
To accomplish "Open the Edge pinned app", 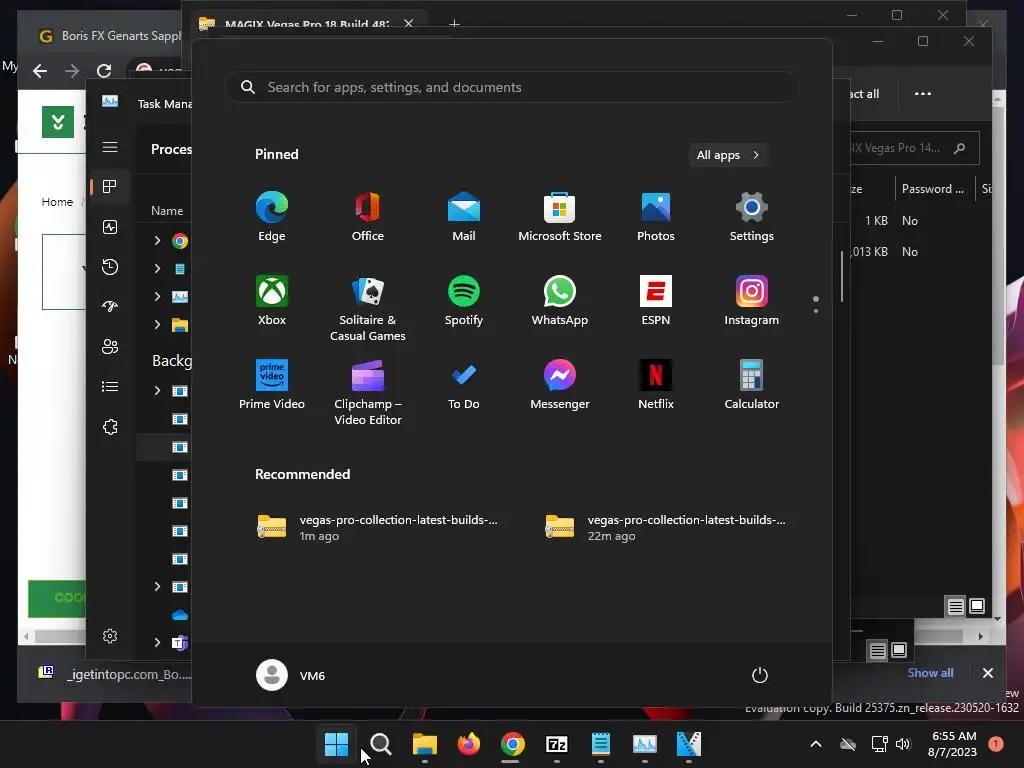I will pyautogui.click(x=272, y=216).
